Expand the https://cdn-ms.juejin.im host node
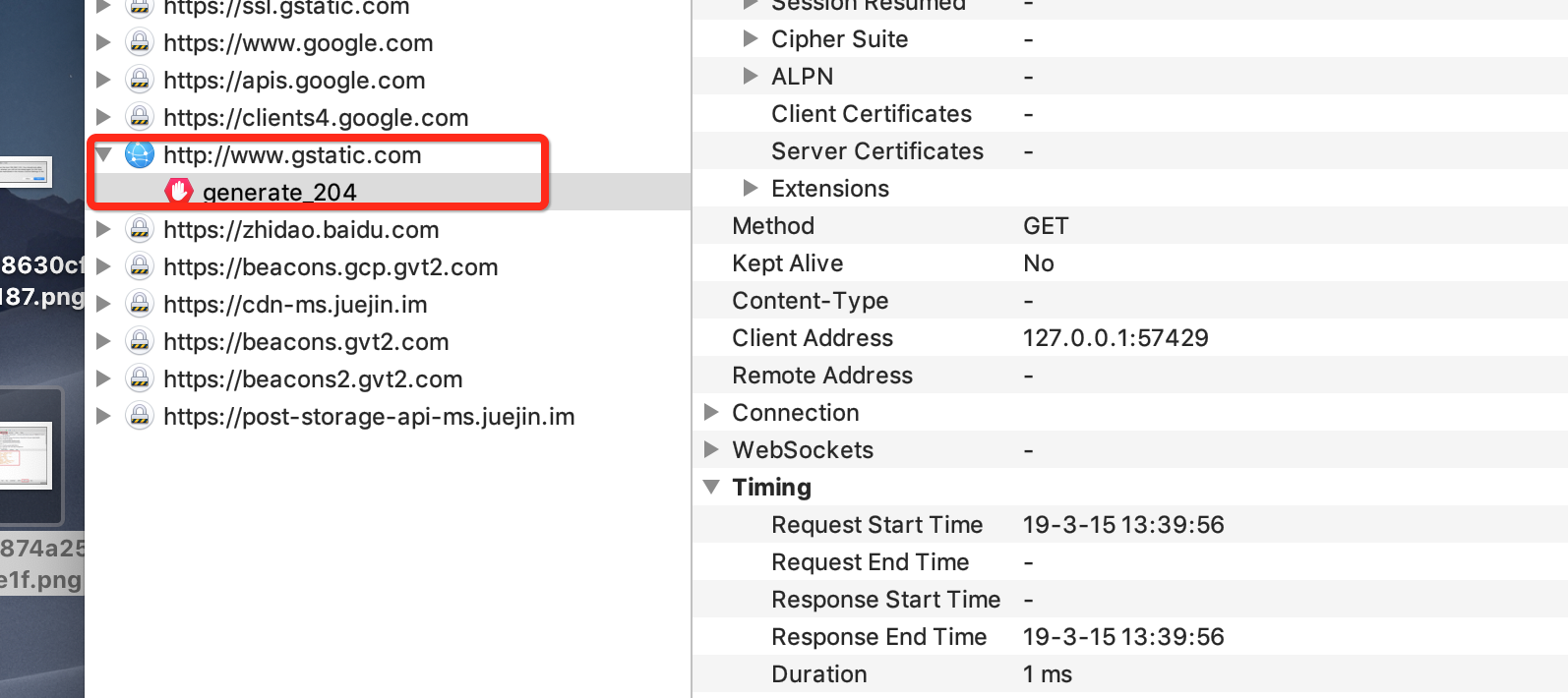Viewport: 1568px width, 698px height. 103,304
